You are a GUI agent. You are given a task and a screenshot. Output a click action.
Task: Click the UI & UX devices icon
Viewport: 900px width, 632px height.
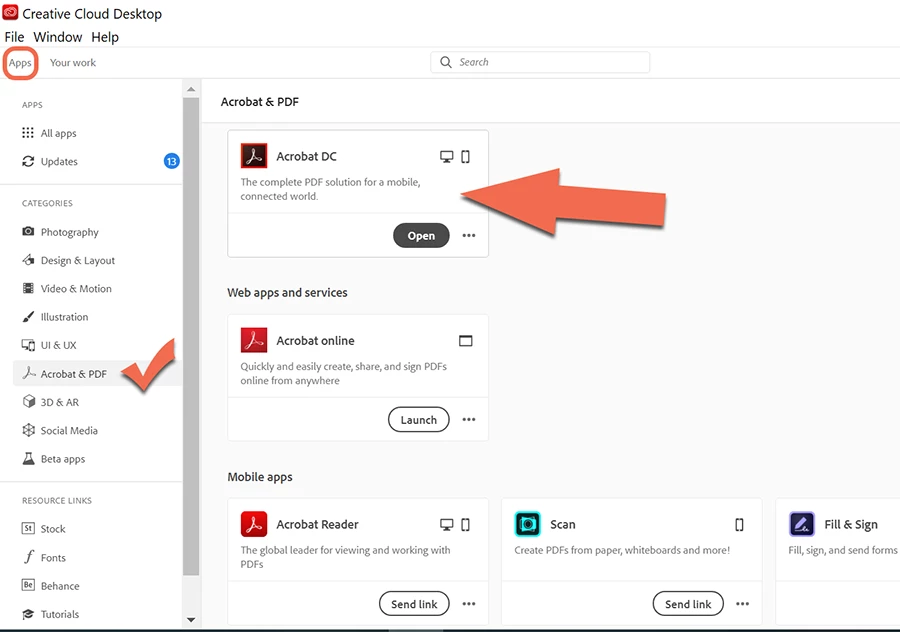28,345
